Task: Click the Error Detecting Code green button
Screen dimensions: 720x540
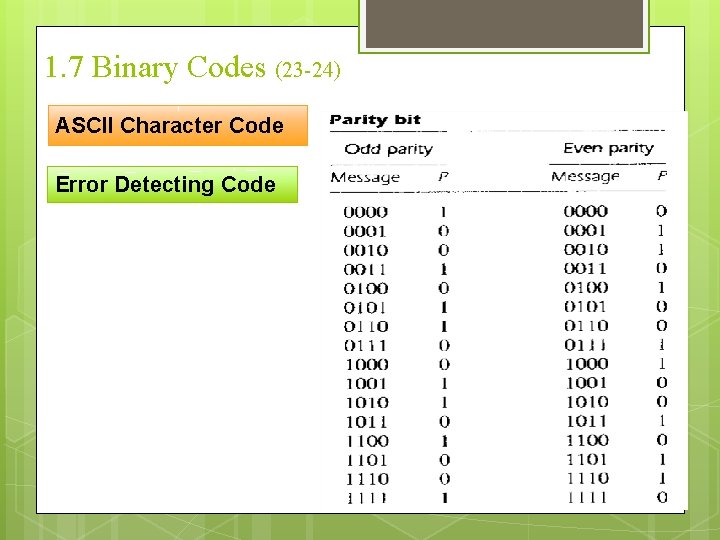Action: coord(172,184)
